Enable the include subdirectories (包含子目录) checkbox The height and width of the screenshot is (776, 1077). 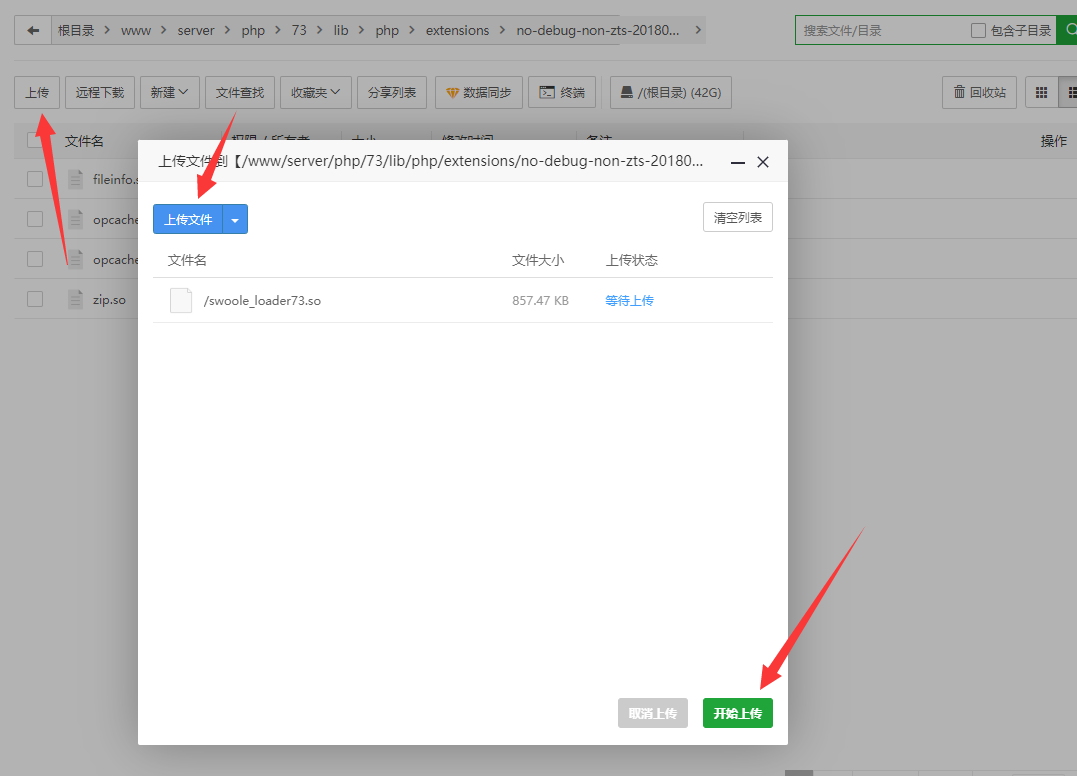[979, 31]
